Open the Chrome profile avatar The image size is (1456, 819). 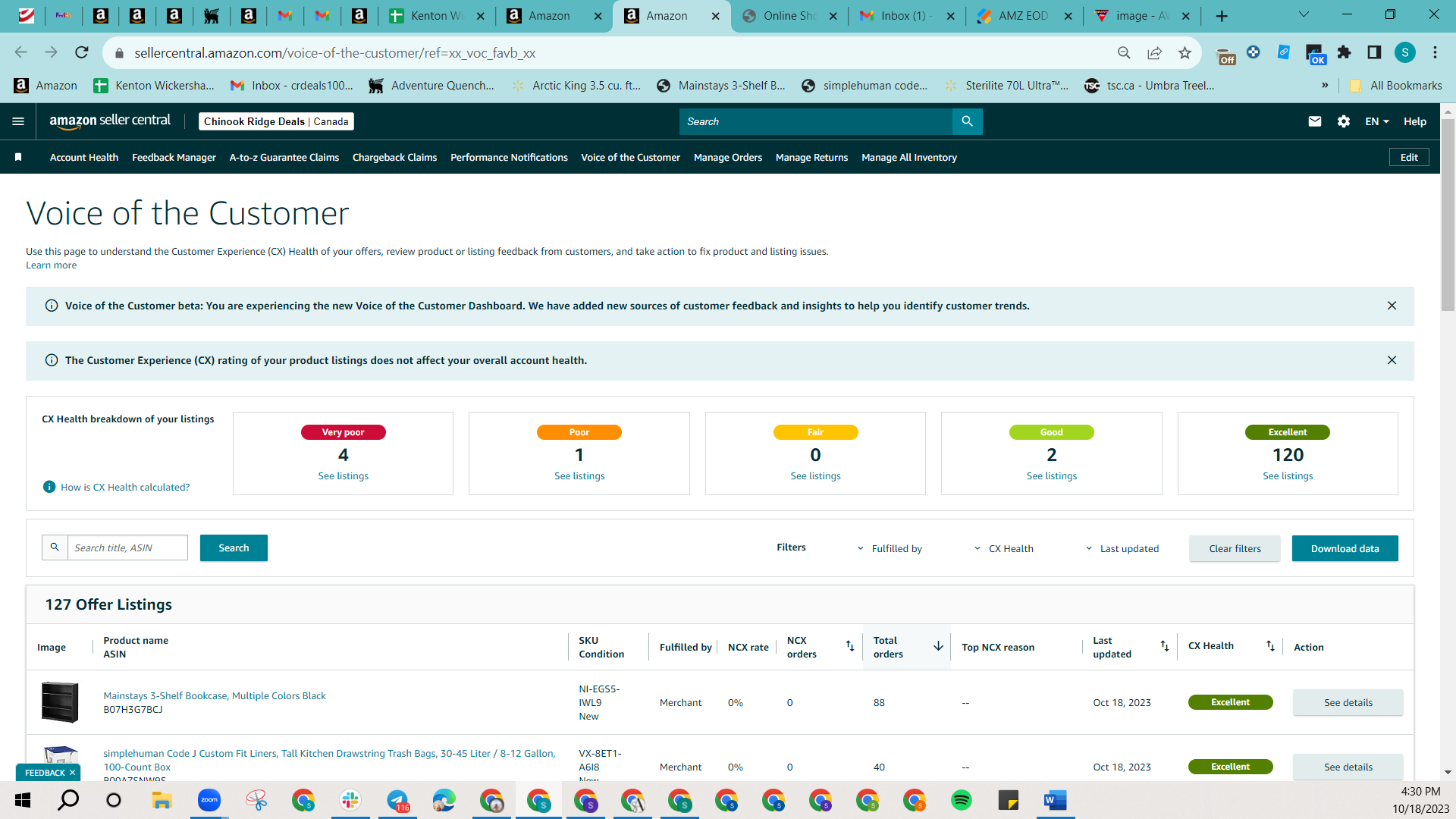tap(1405, 52)
